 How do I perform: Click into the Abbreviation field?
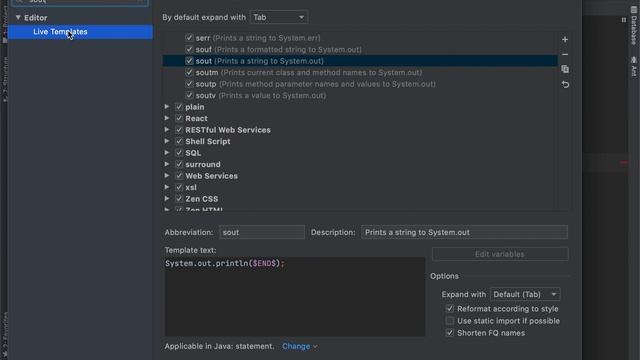coord(262,232)
